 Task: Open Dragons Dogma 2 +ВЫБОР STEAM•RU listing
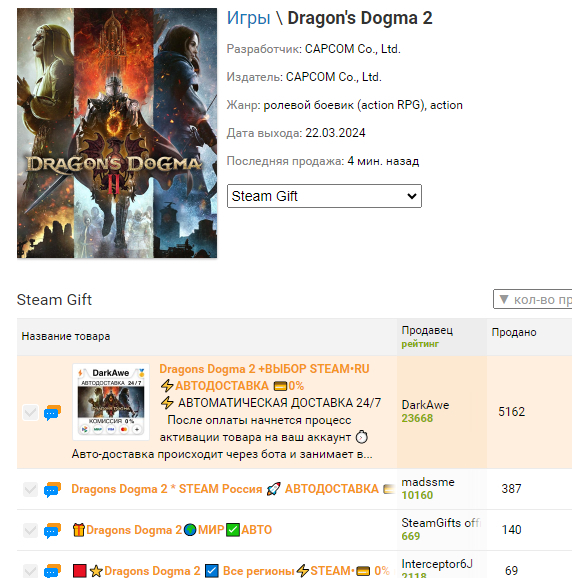tap(264, 369)
